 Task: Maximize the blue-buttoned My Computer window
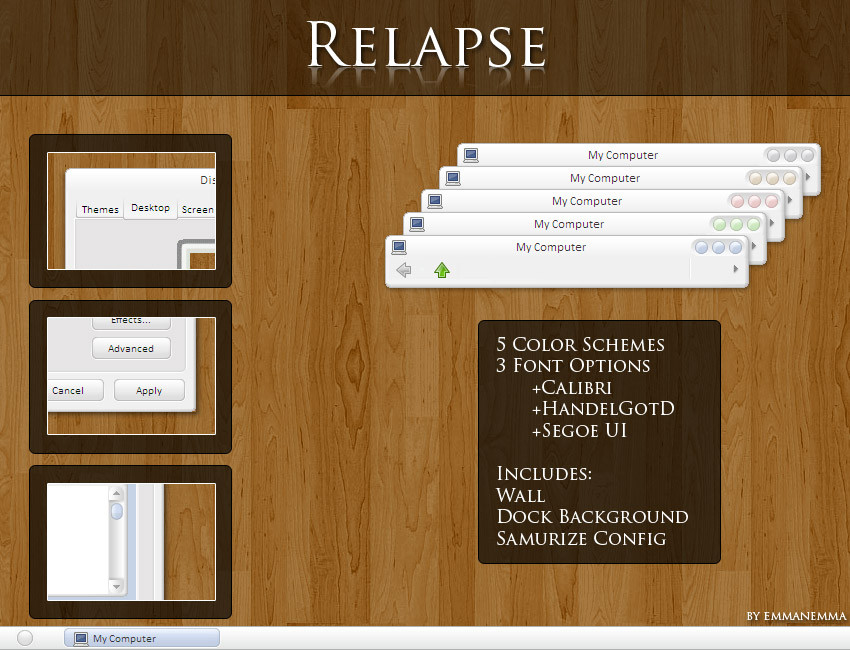pos(719,248)
